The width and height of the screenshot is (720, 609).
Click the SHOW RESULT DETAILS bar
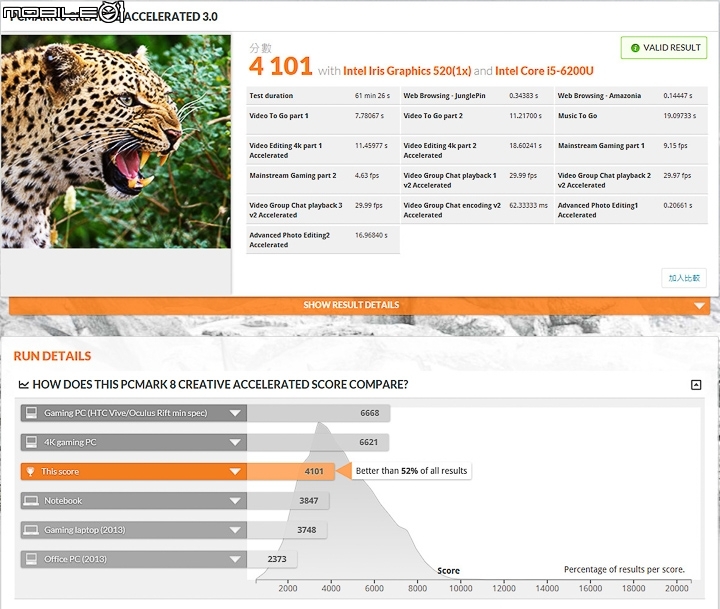point(360,305)
